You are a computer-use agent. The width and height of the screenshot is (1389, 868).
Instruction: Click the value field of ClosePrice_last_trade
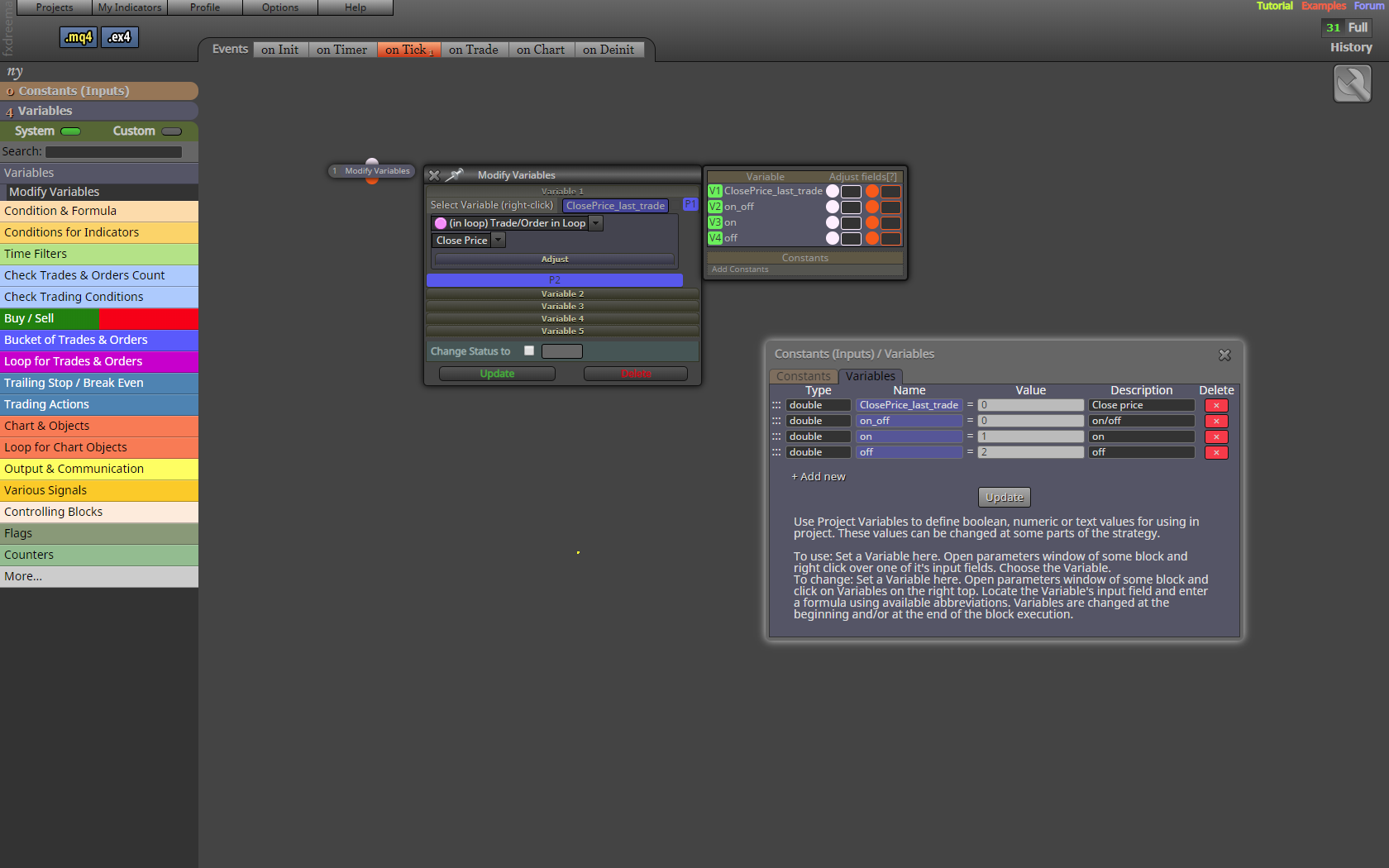coord(1030,405)
